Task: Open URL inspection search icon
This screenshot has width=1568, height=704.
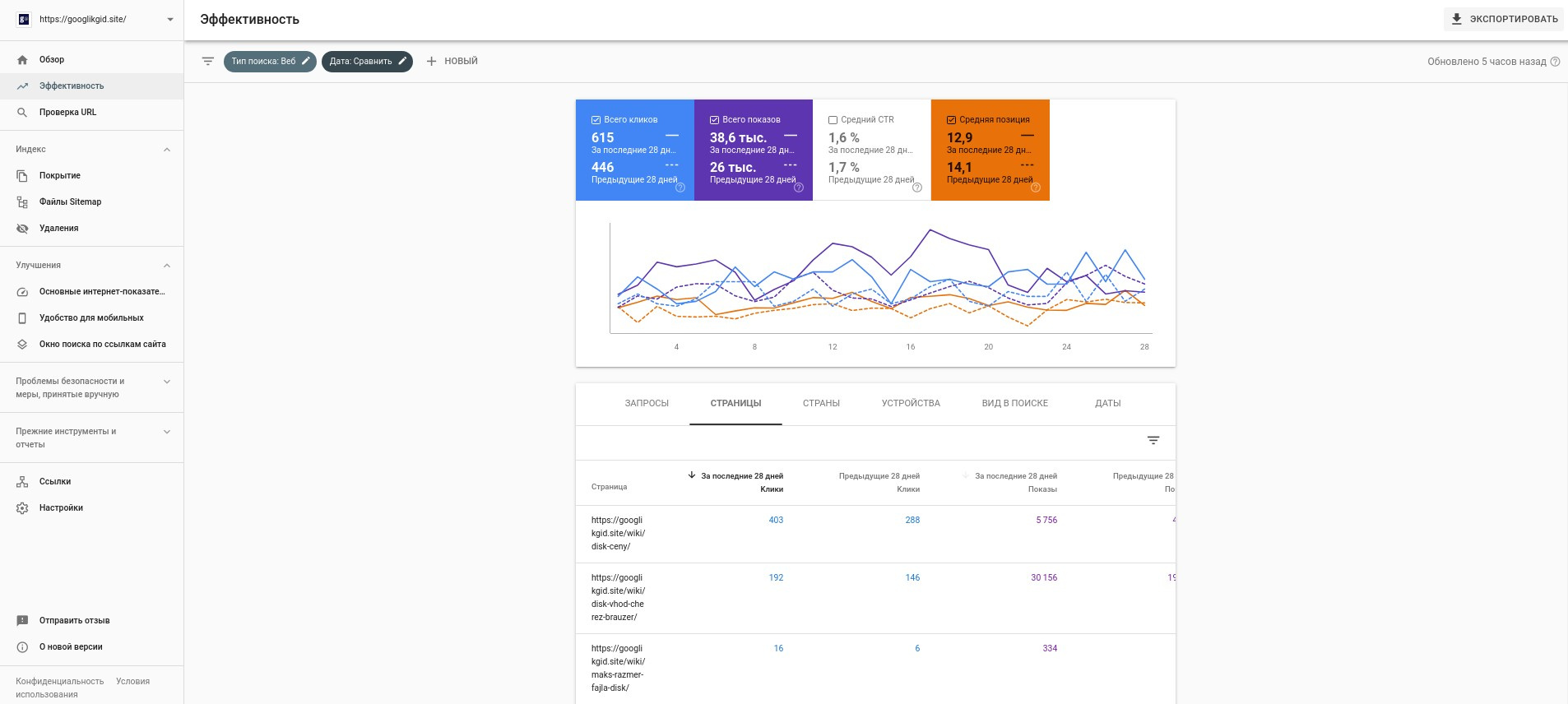Action: coord(22,113)
